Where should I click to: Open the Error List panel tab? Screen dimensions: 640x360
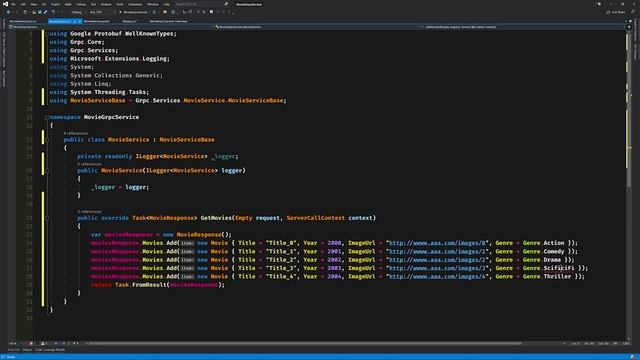[13, 350]
